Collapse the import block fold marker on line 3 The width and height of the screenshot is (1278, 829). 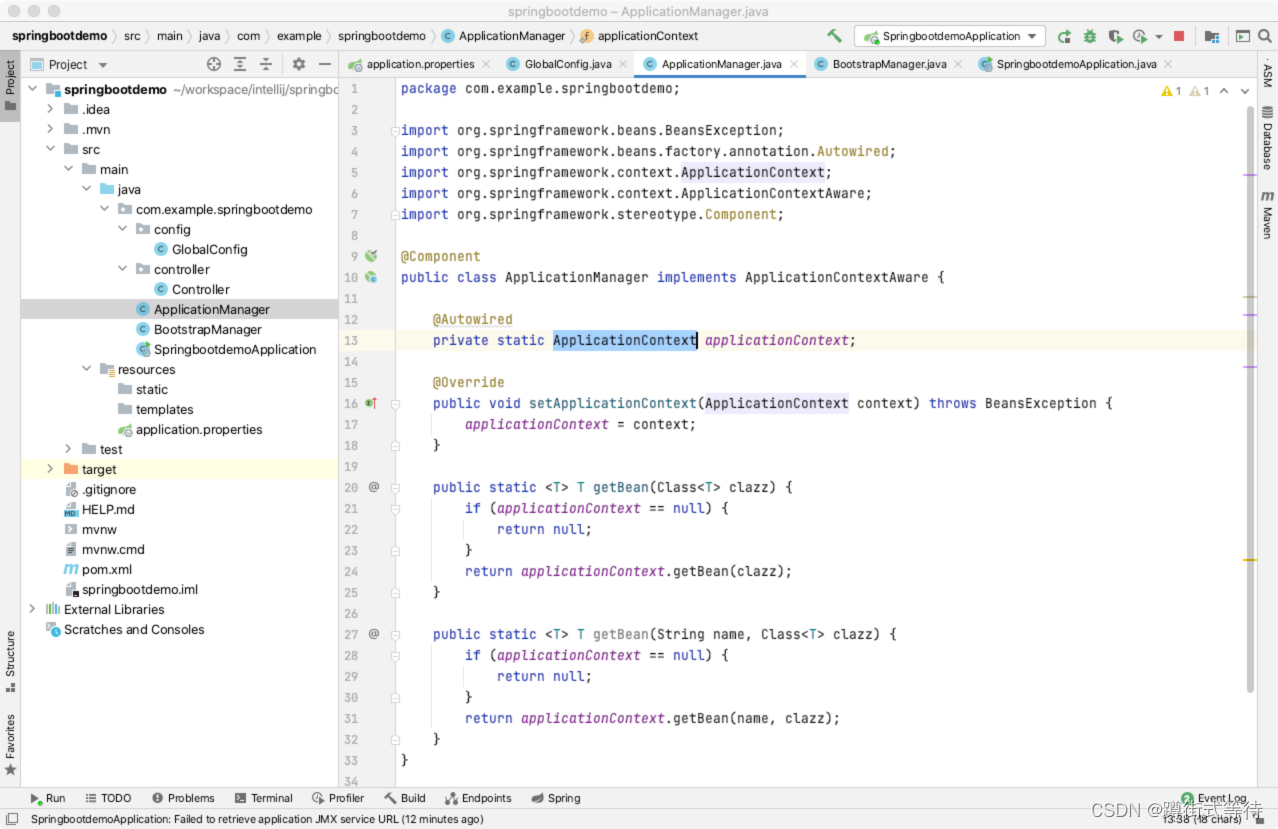[395, 130]
